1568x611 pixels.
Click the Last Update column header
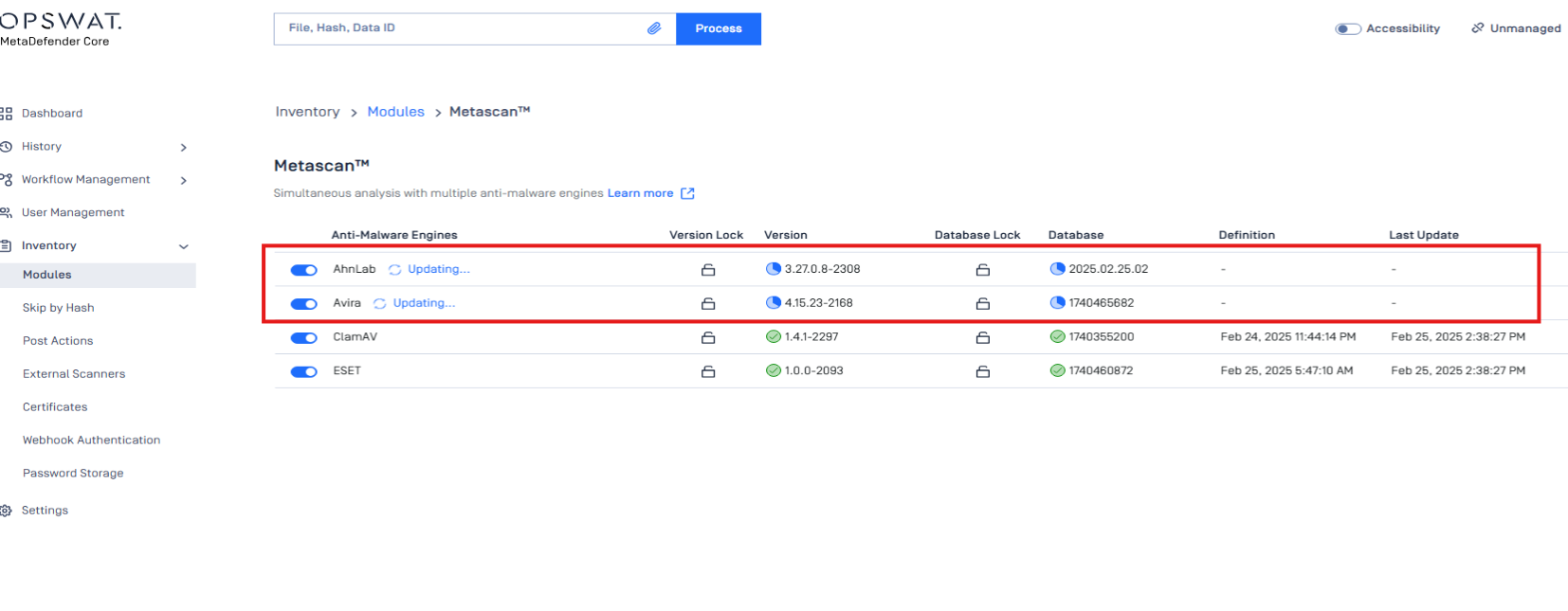(1424, 235)
